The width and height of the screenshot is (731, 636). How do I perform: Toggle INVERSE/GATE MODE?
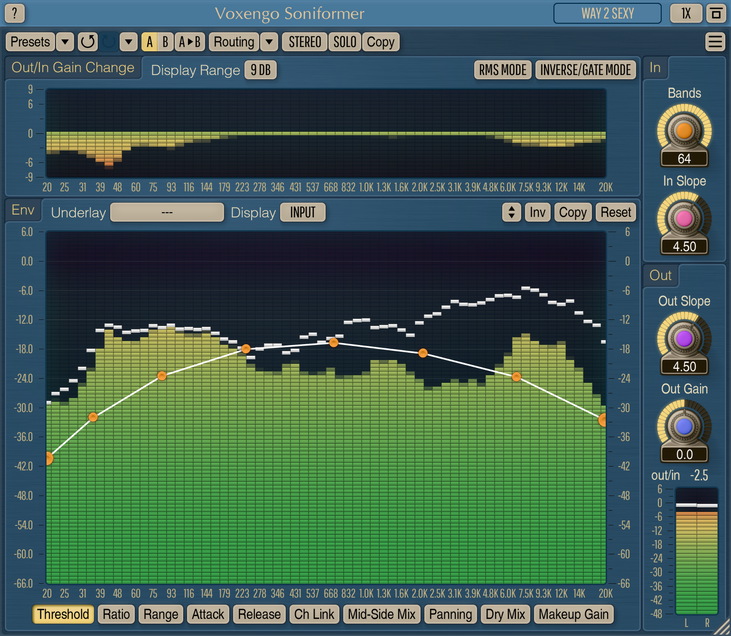point(586,70)
